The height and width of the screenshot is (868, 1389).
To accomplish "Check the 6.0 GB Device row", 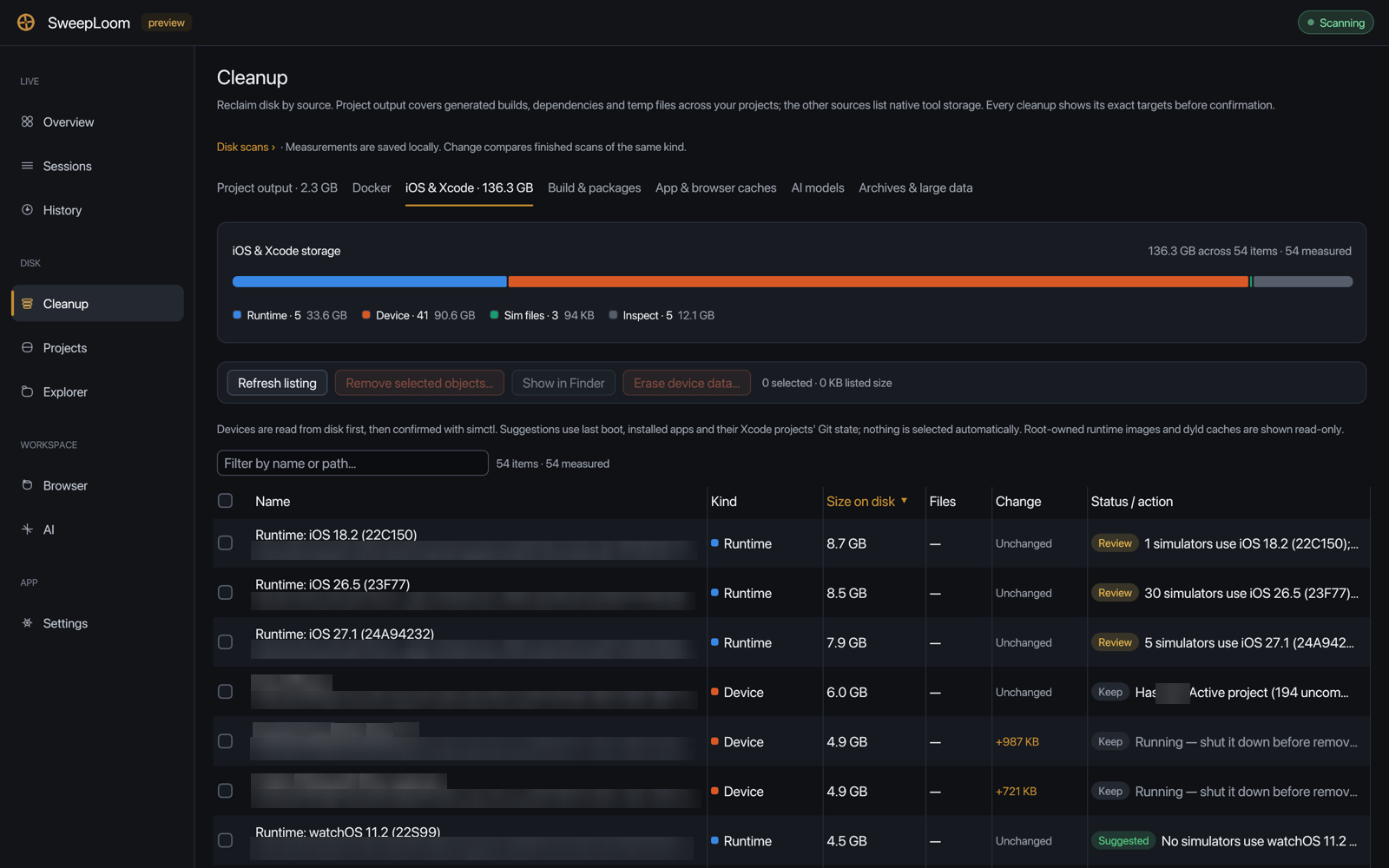I will click(x=225, y=692).
